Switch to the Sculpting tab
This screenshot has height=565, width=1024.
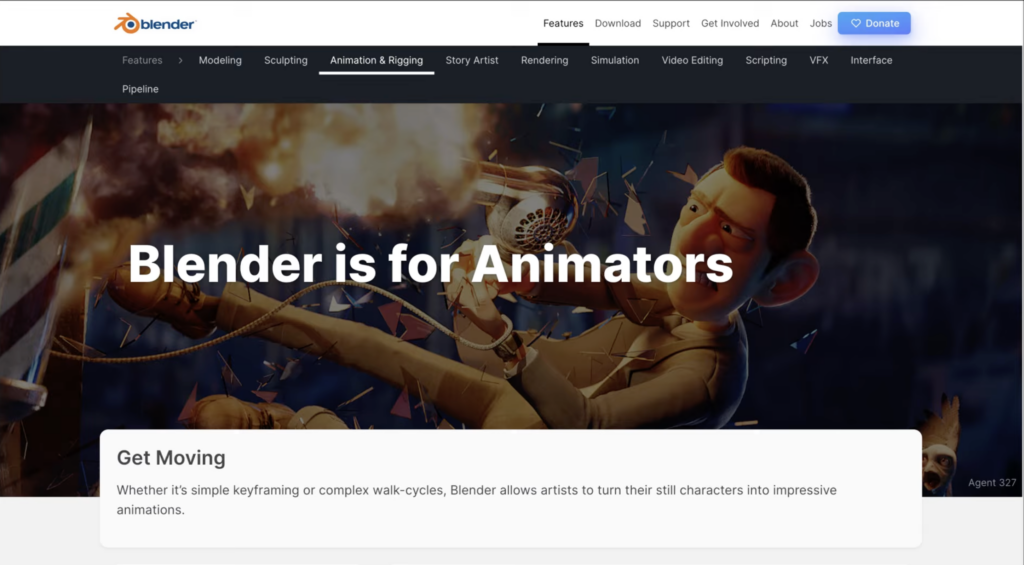click(x=286, y=60)
